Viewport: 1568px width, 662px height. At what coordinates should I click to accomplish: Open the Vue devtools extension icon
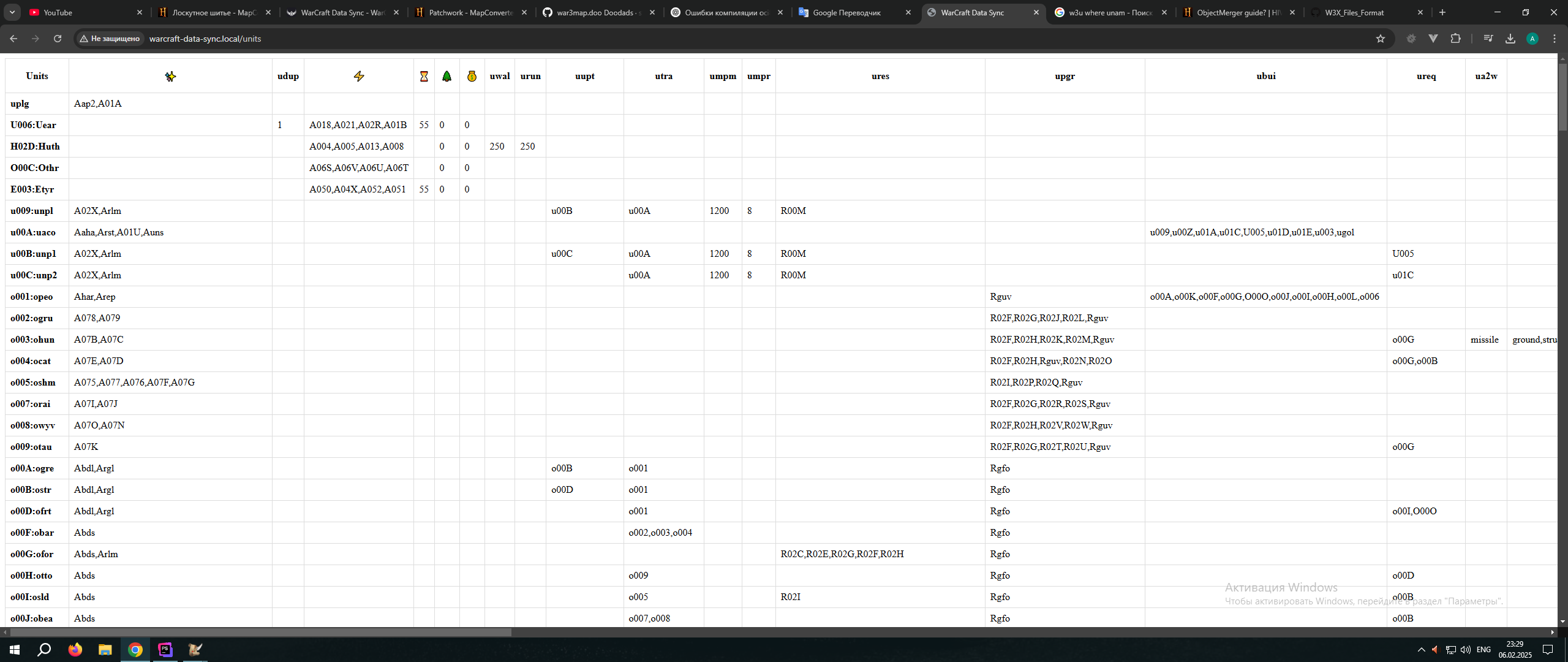point(1433,39)
